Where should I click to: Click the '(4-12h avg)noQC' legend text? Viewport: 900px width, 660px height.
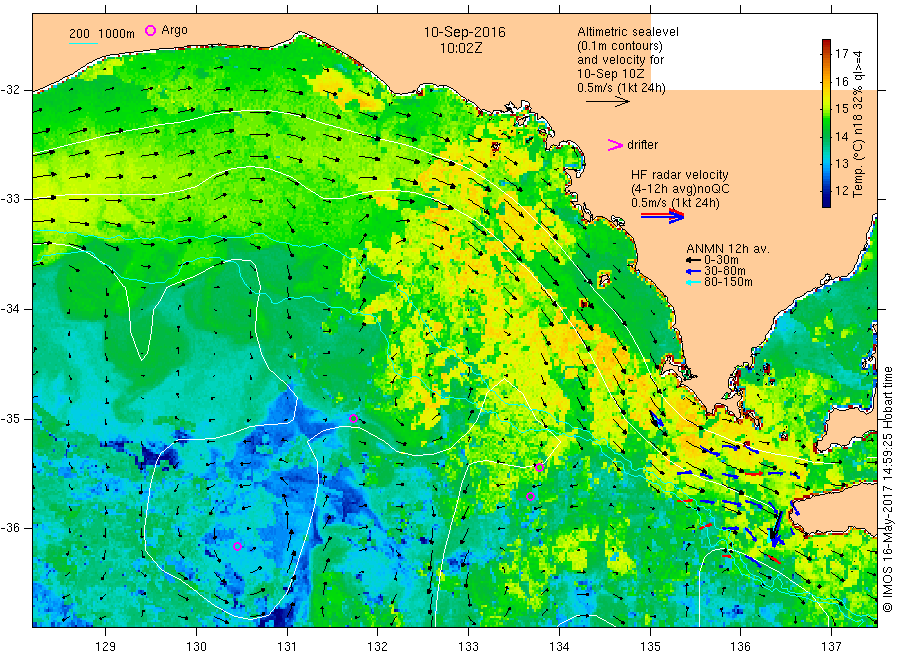[x=680, y=189]
